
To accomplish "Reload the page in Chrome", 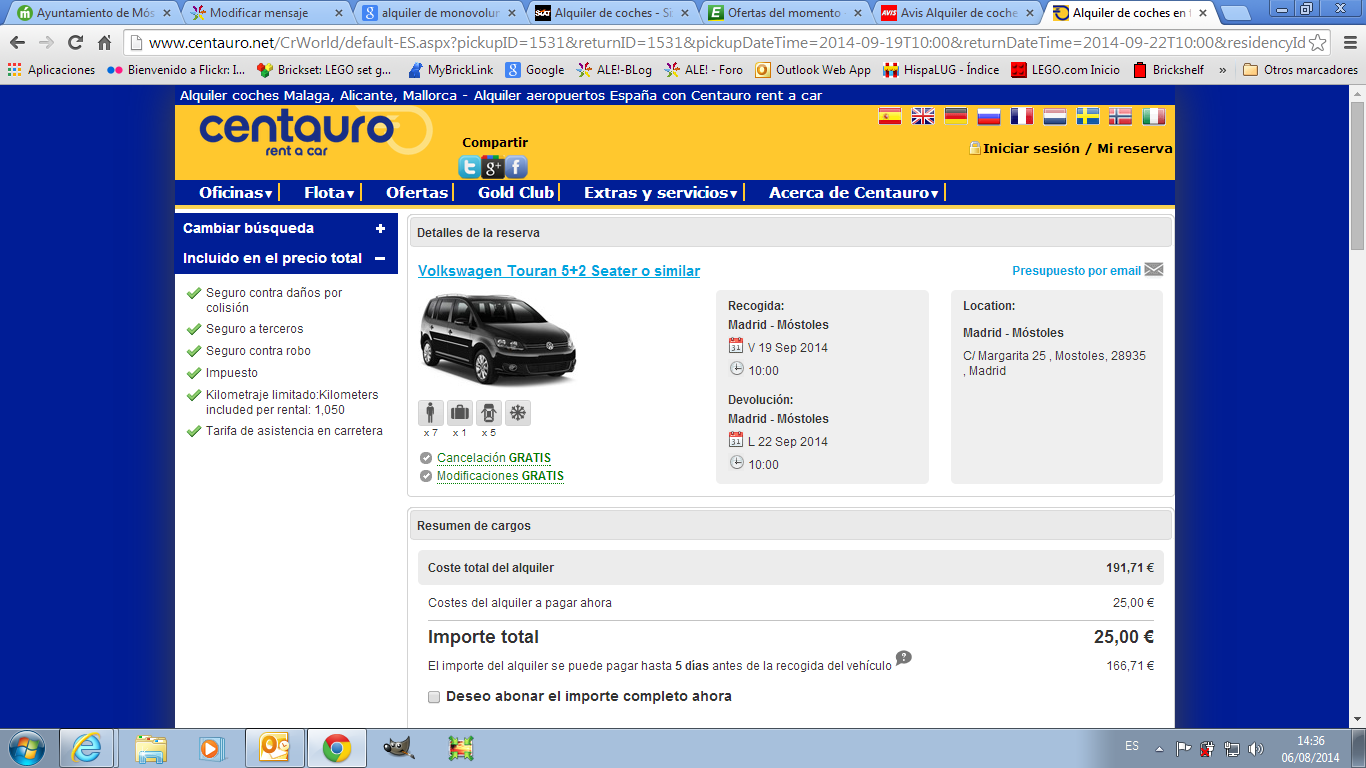I will coord(75,43).
